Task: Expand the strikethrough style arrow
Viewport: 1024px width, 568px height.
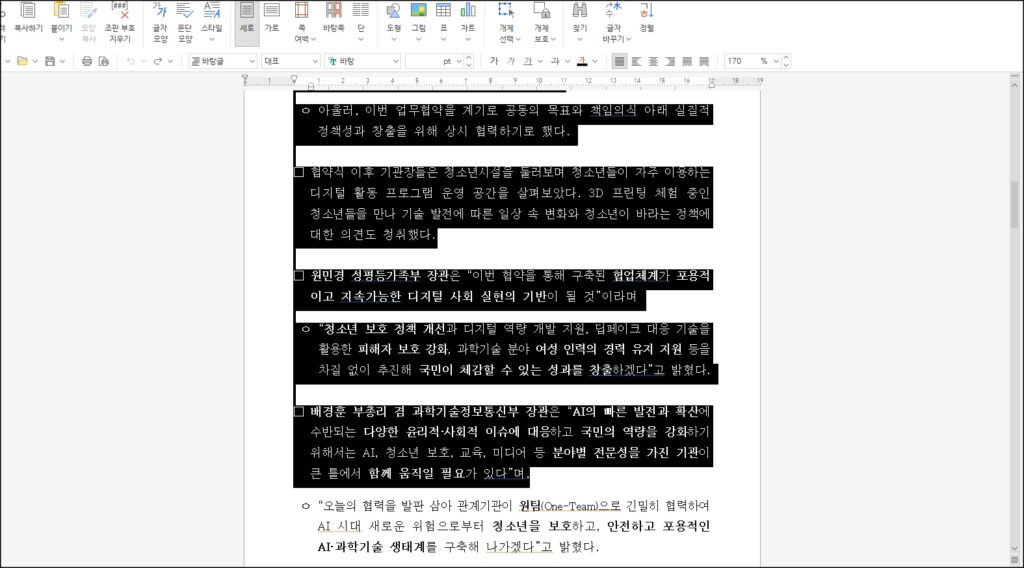Action: coord(567,61)
